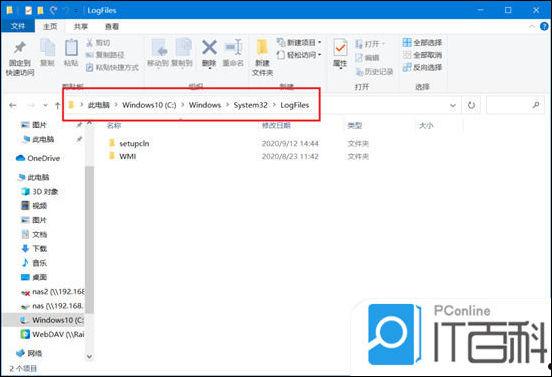Switch to Home (主页) tab
Screen dimensions: 552x377
(x=50, y=26)
